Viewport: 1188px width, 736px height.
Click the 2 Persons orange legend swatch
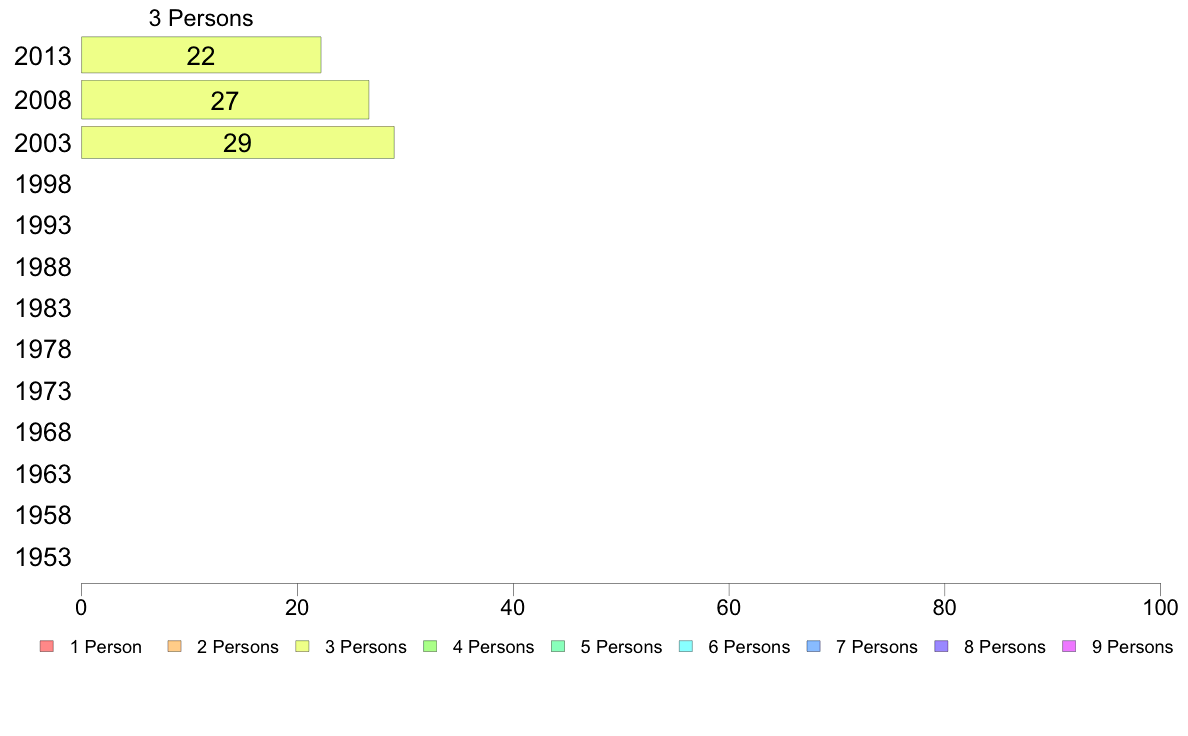174,647
